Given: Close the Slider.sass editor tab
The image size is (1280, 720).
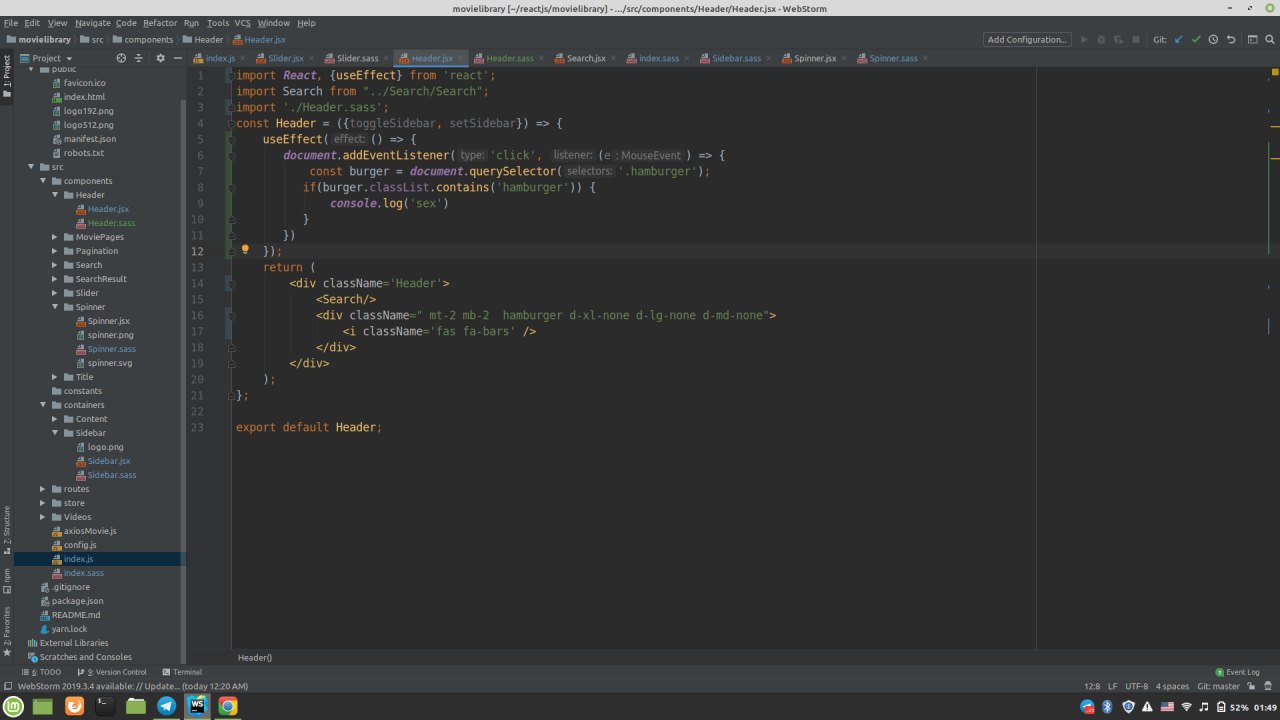Looking at the screenshot, I should [387, 58].
